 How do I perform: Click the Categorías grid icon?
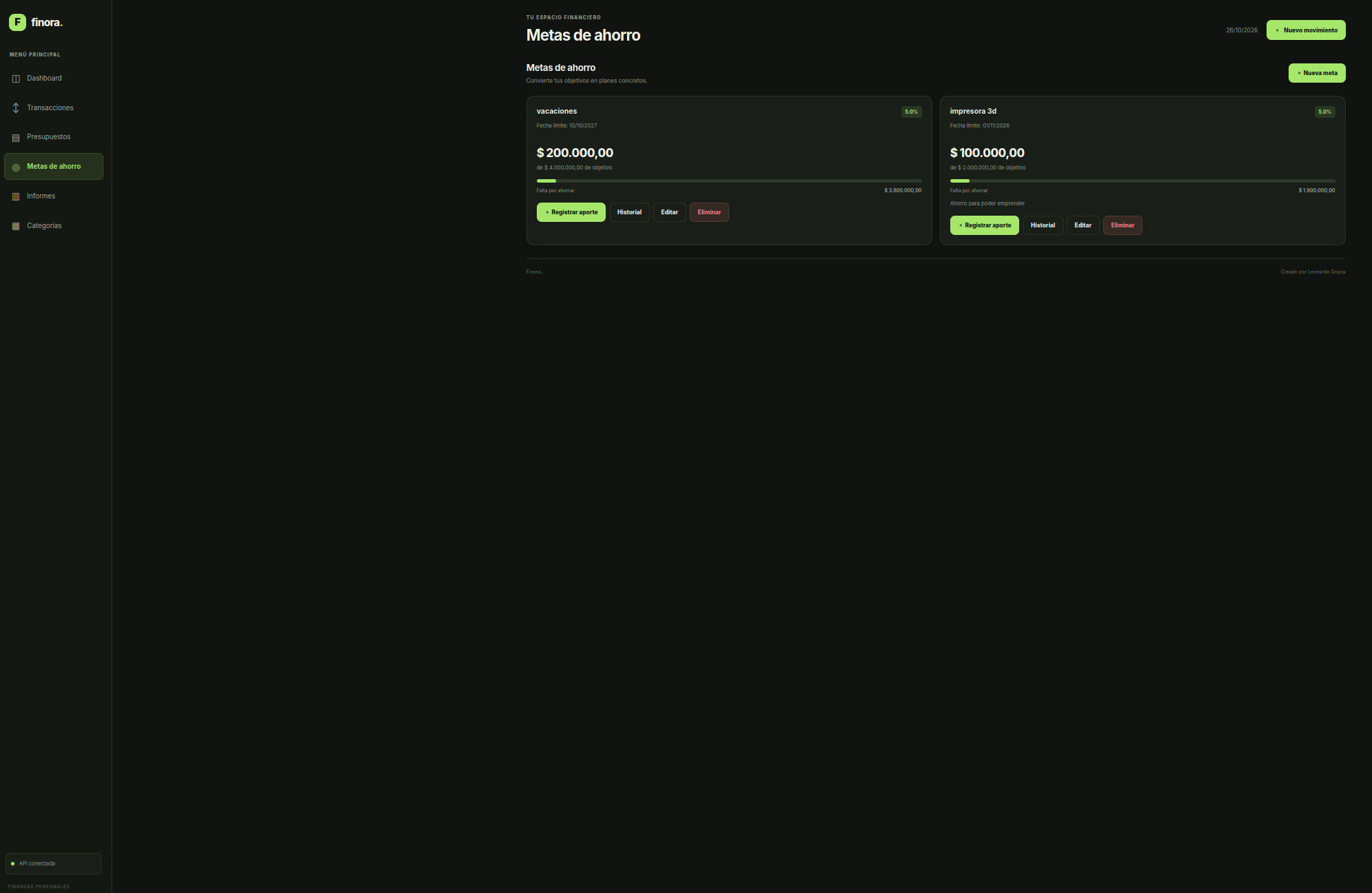coord(16,226)
